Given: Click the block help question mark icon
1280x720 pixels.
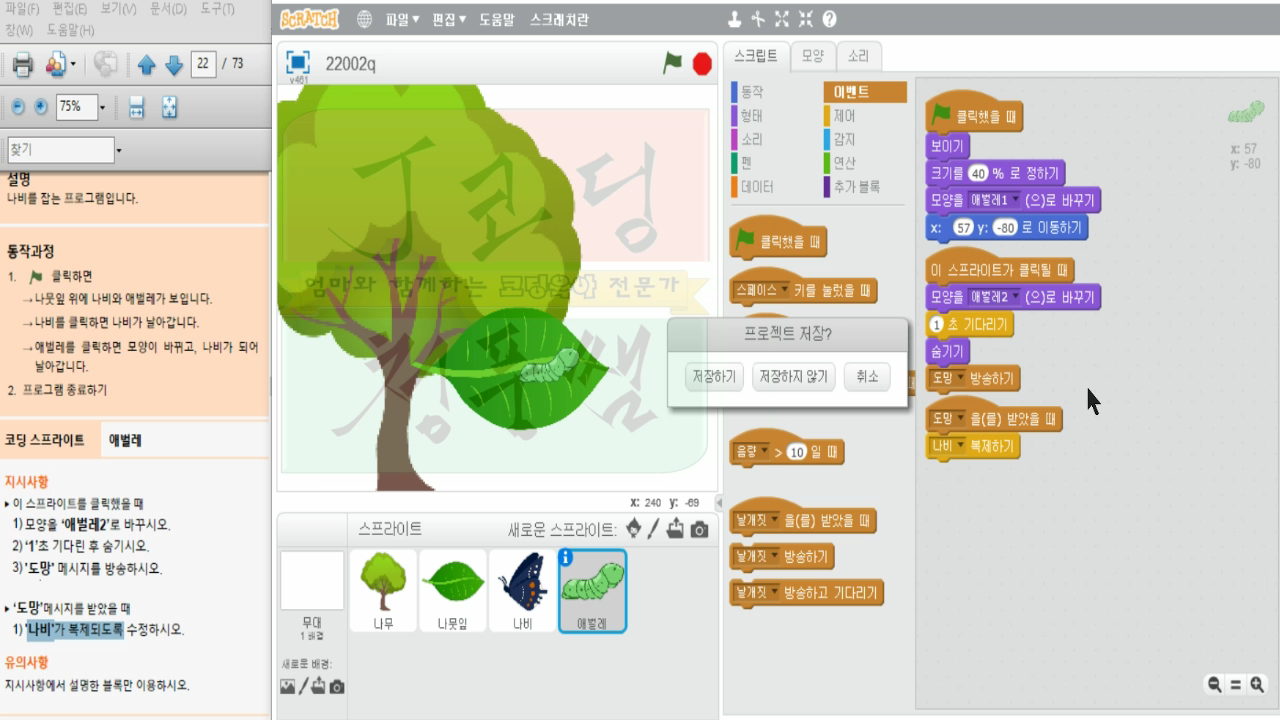Looking at the screenshot, I should click(x=831, y=17).
